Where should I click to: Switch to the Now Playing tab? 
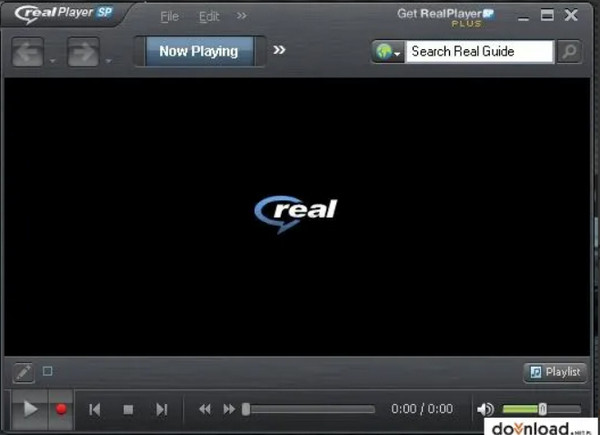pos(199,51)
